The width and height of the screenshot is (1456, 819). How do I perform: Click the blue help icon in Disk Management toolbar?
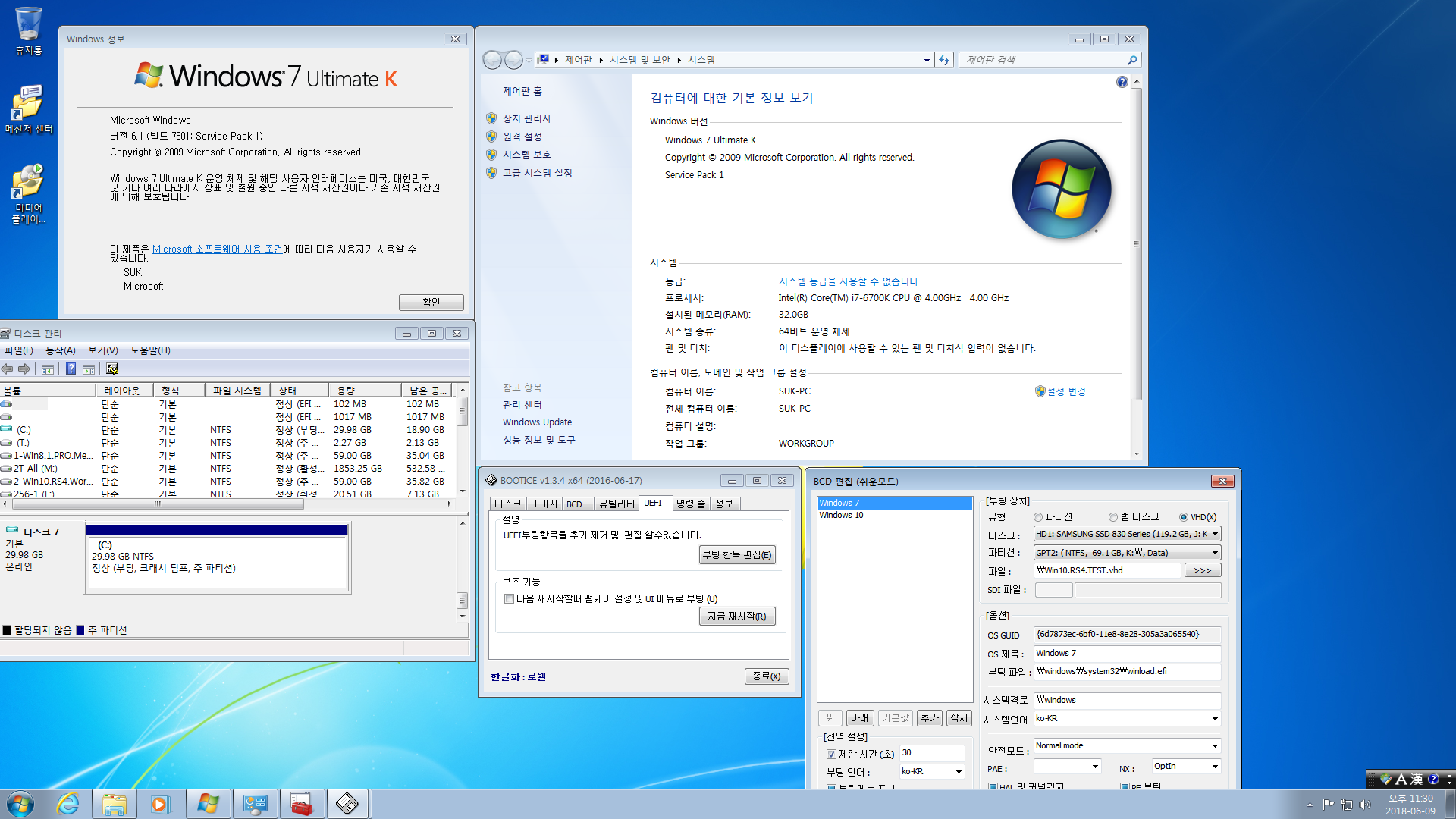(x=71, y=369)
